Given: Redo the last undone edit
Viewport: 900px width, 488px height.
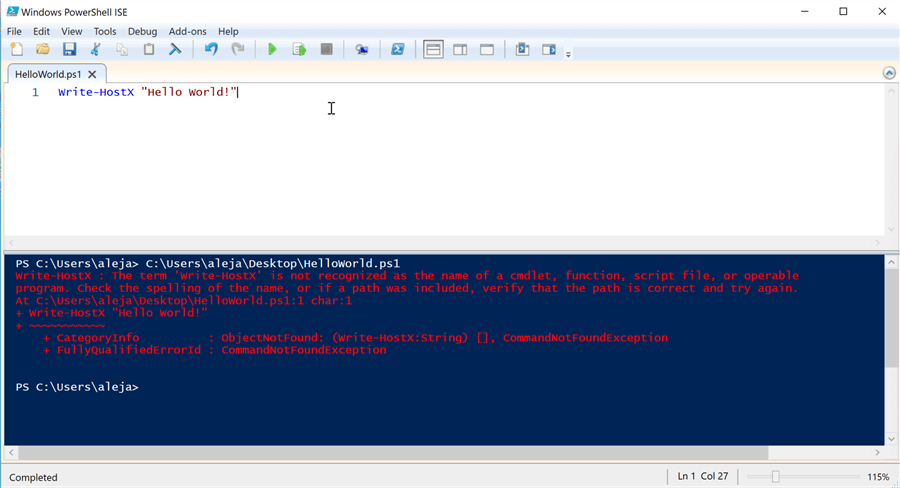Looking at the screenshot, I should (238, 49).
